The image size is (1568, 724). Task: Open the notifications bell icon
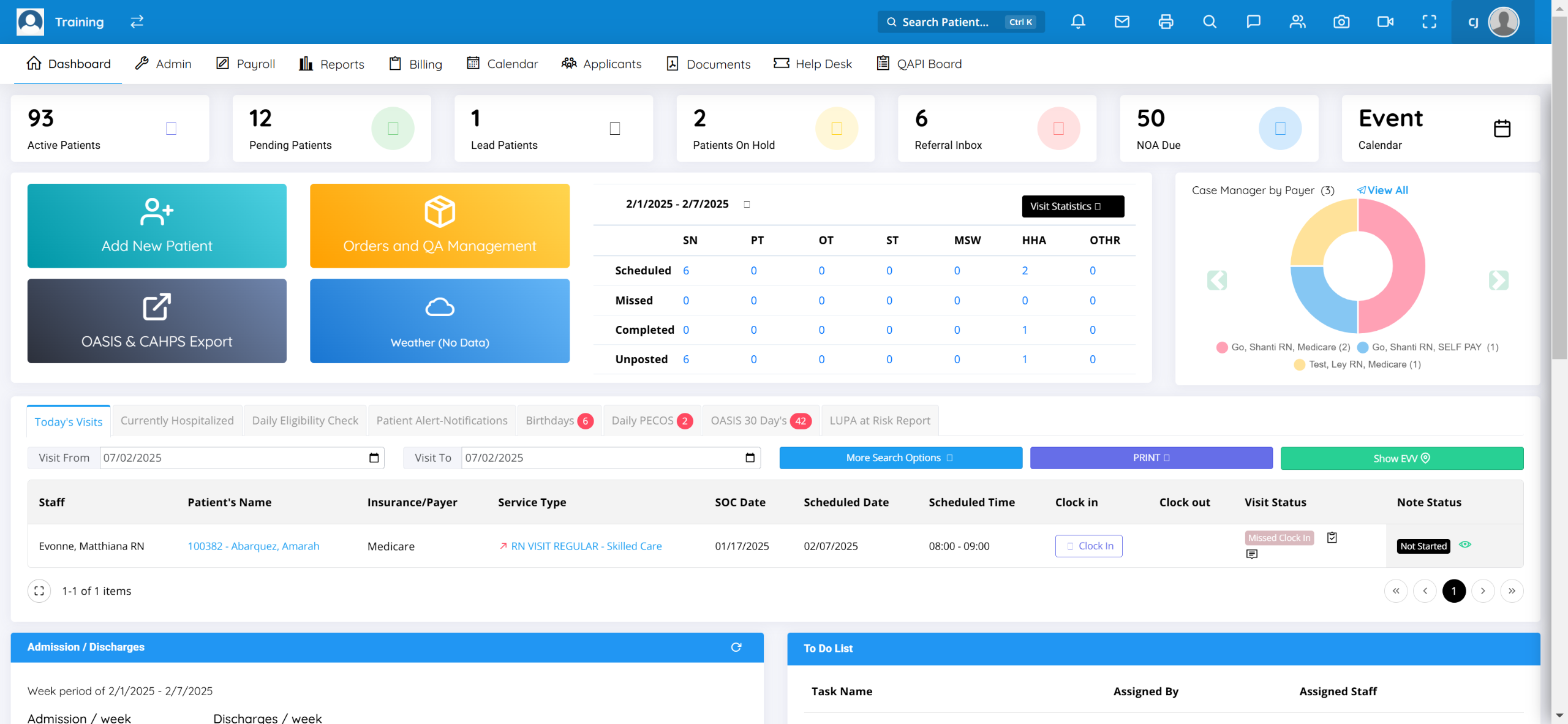(1078, 22)
